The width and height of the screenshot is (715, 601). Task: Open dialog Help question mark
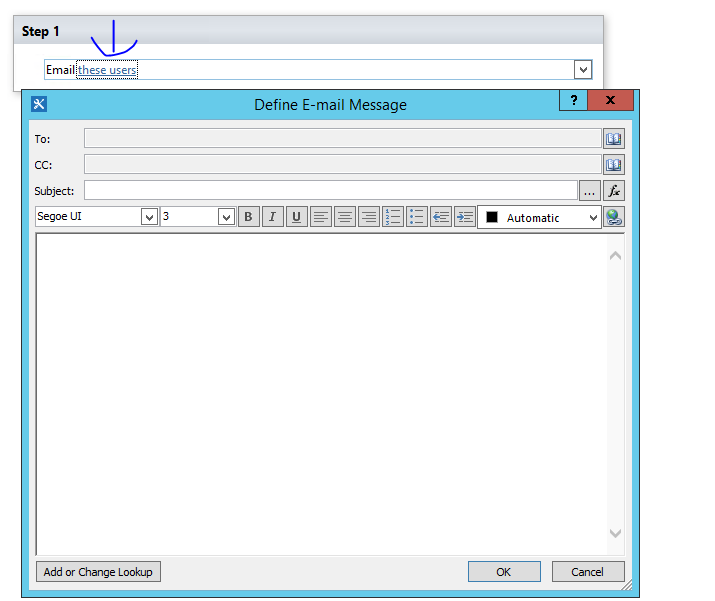(574, 100)
